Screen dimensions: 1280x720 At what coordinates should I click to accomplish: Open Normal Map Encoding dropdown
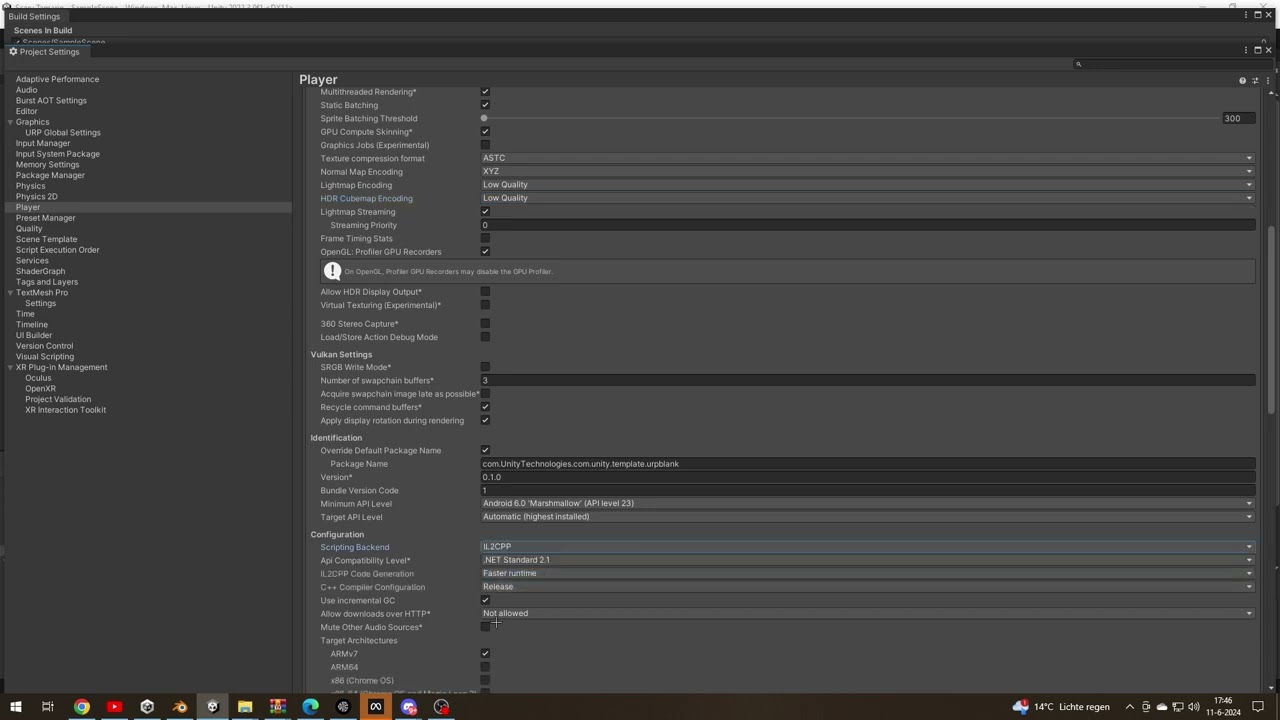pyautogui.click(x=867, y=172)
